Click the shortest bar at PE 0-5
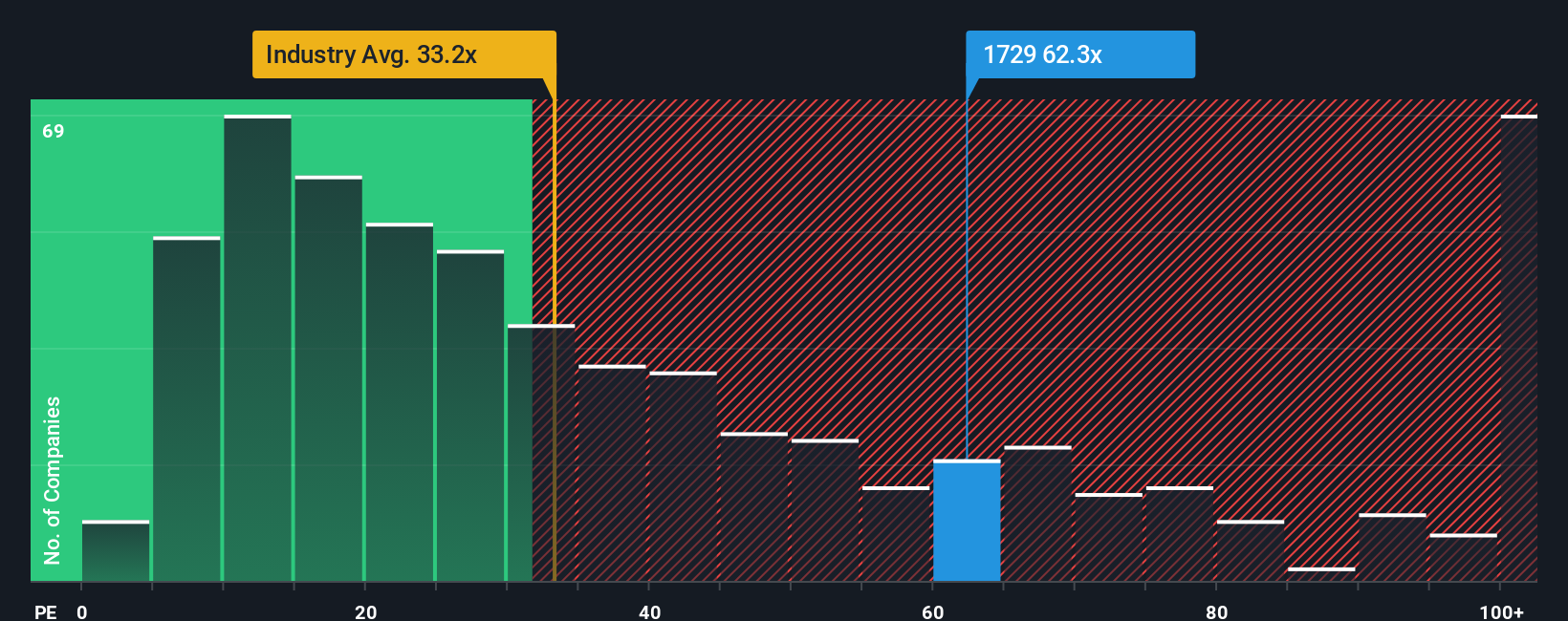The height and width of the screenshot is (621, 1568). [x=116, y=550]
